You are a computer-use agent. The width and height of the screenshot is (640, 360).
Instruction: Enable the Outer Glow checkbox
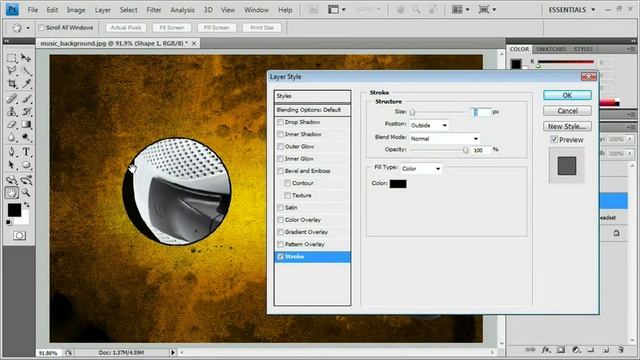click(280, 147)
